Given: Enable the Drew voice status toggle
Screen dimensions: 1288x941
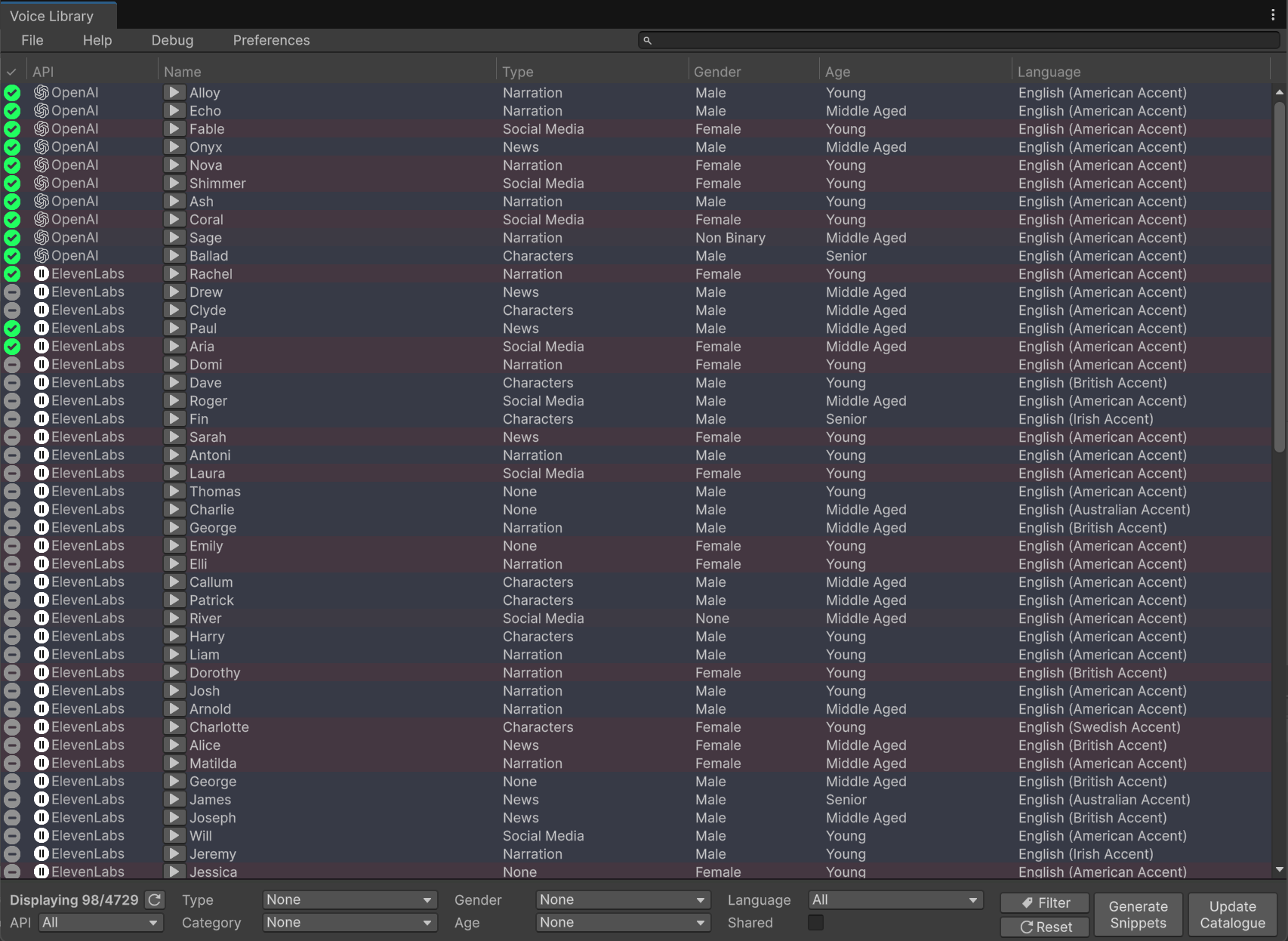Looking at the screenshot, I should pos(12,292).
